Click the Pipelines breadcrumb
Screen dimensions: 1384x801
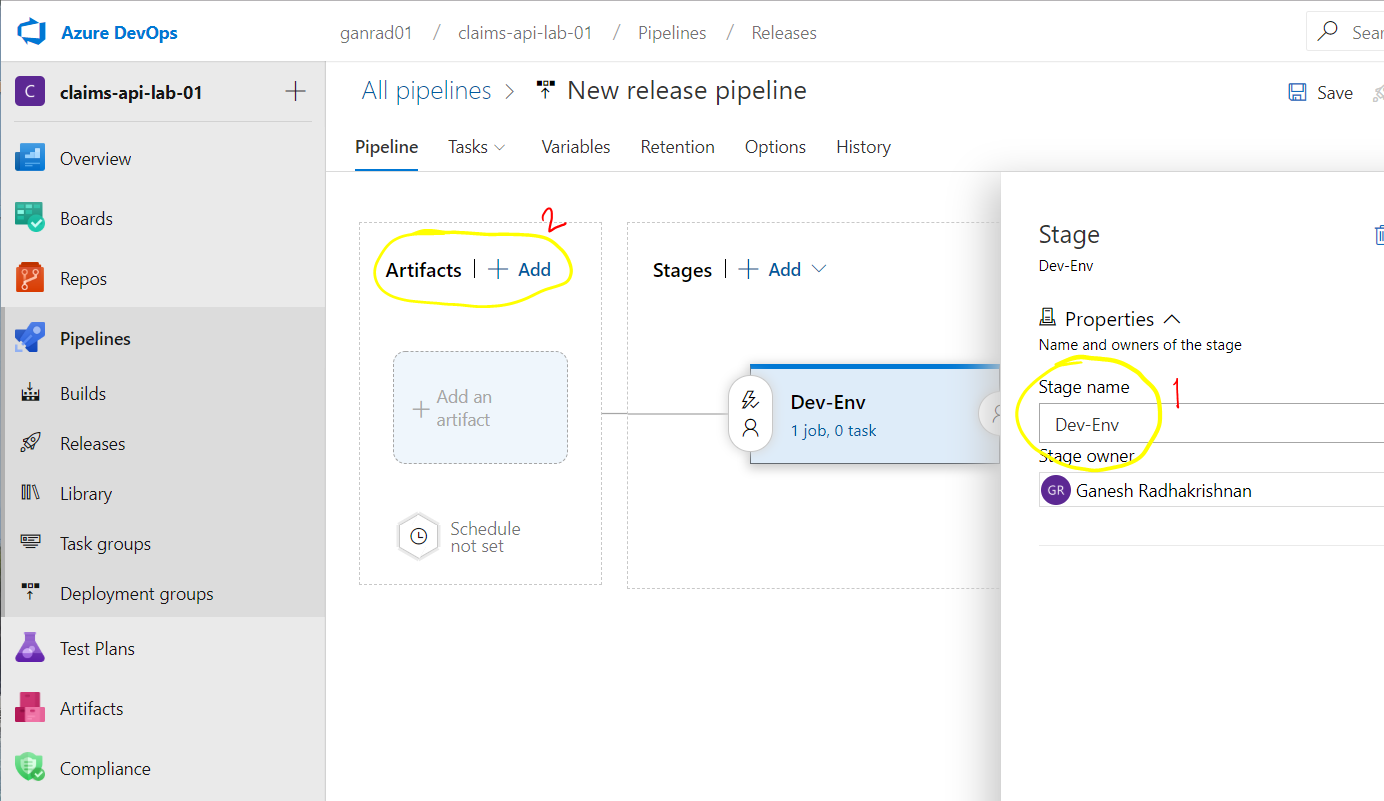click(672, 33)
